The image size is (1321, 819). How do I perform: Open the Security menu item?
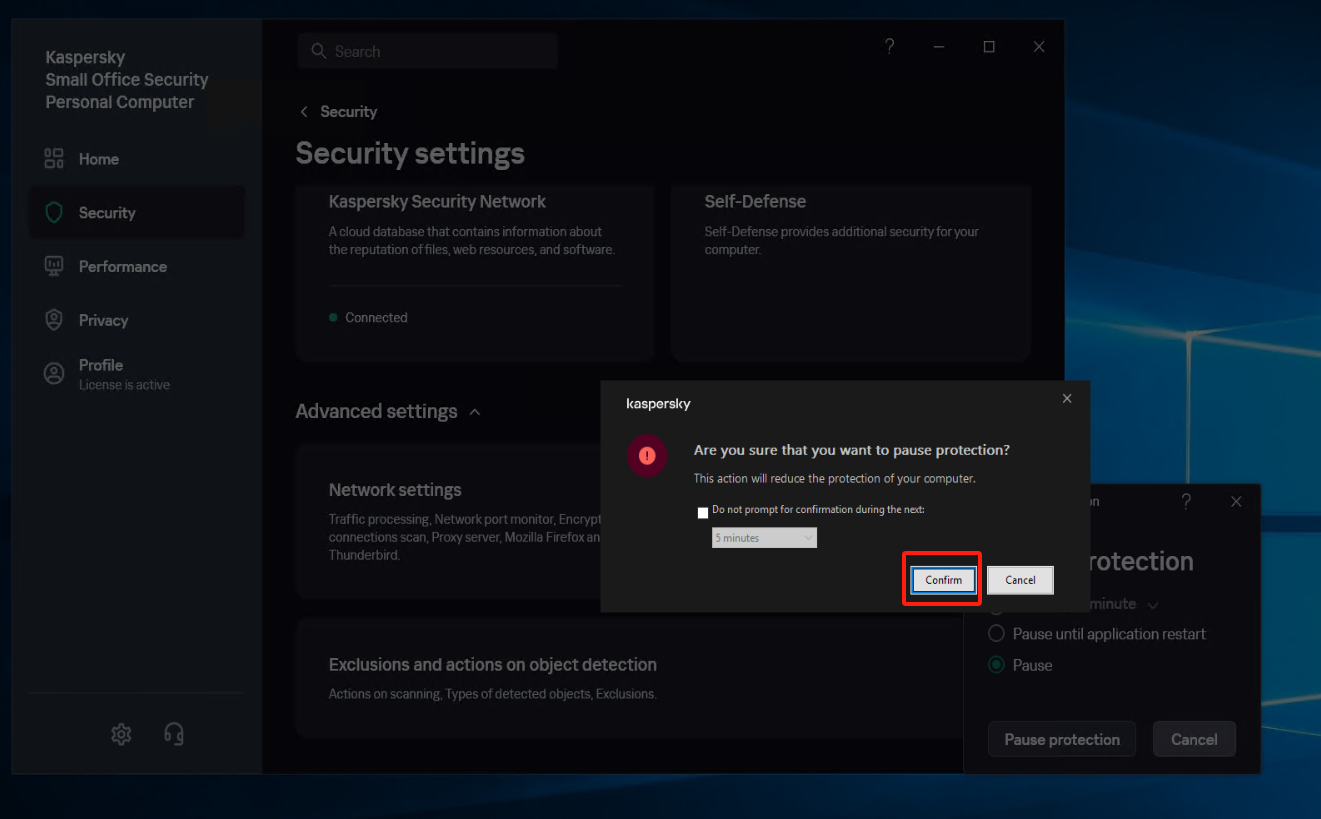click(136, 212)
